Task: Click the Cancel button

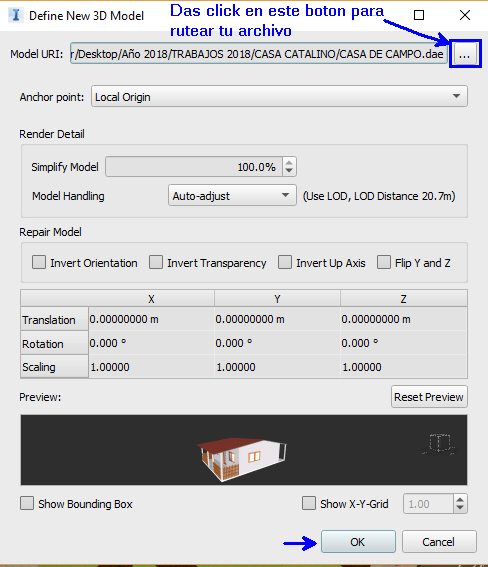Action: [439, 542]
